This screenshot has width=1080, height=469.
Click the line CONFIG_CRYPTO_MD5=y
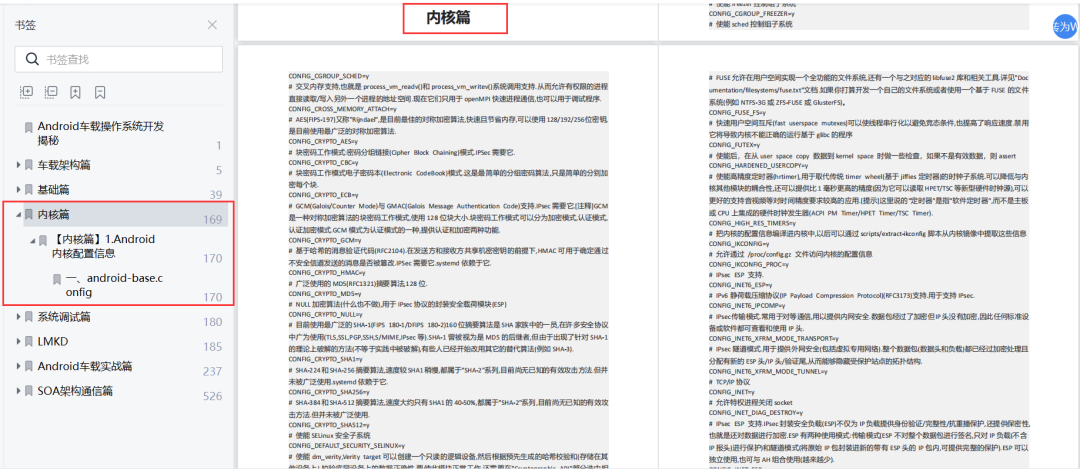click(x=323, y=294)
